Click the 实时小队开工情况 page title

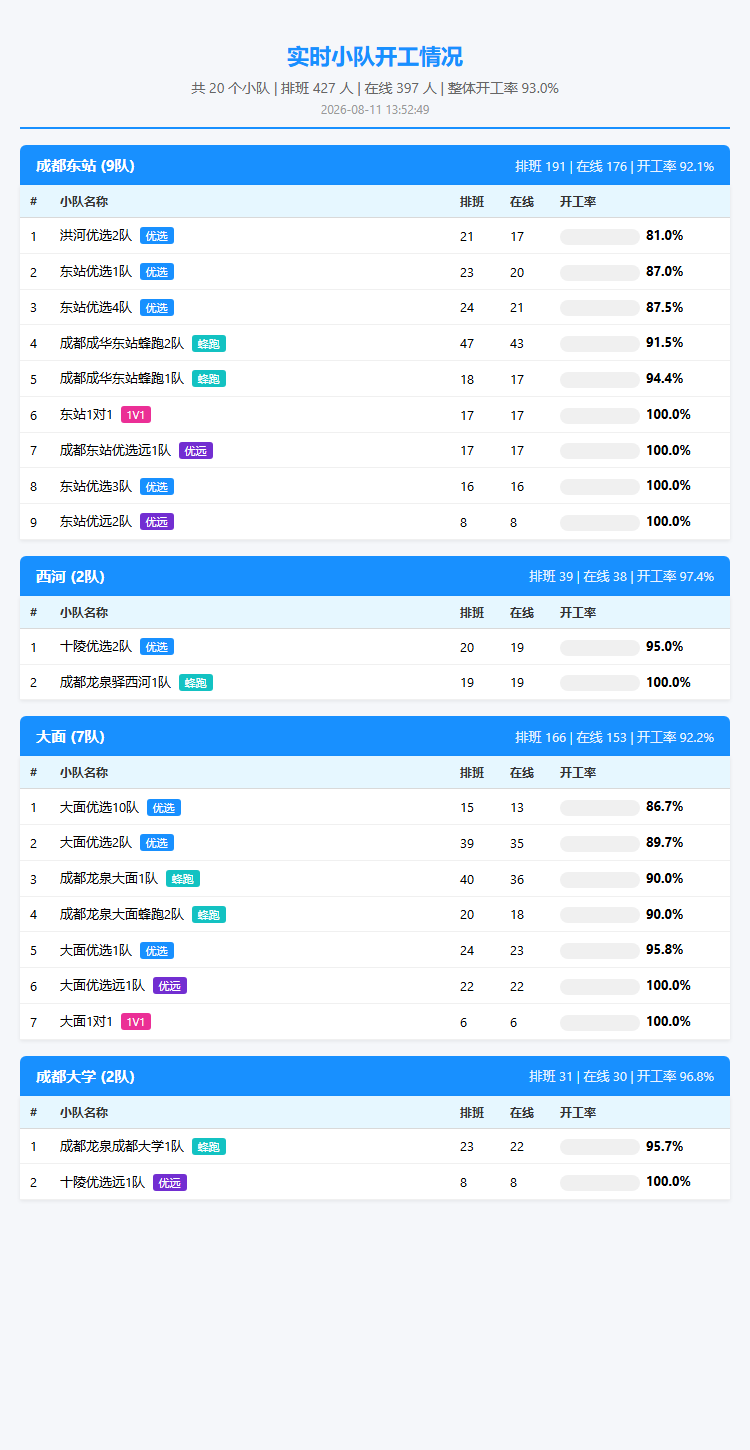tap(375, 57)
